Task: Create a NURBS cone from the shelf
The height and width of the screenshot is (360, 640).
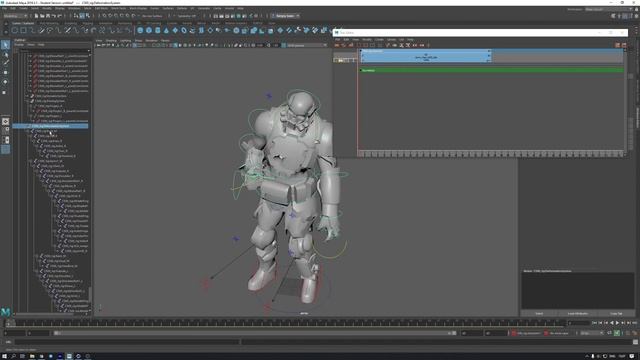Action: pos(166,31)
